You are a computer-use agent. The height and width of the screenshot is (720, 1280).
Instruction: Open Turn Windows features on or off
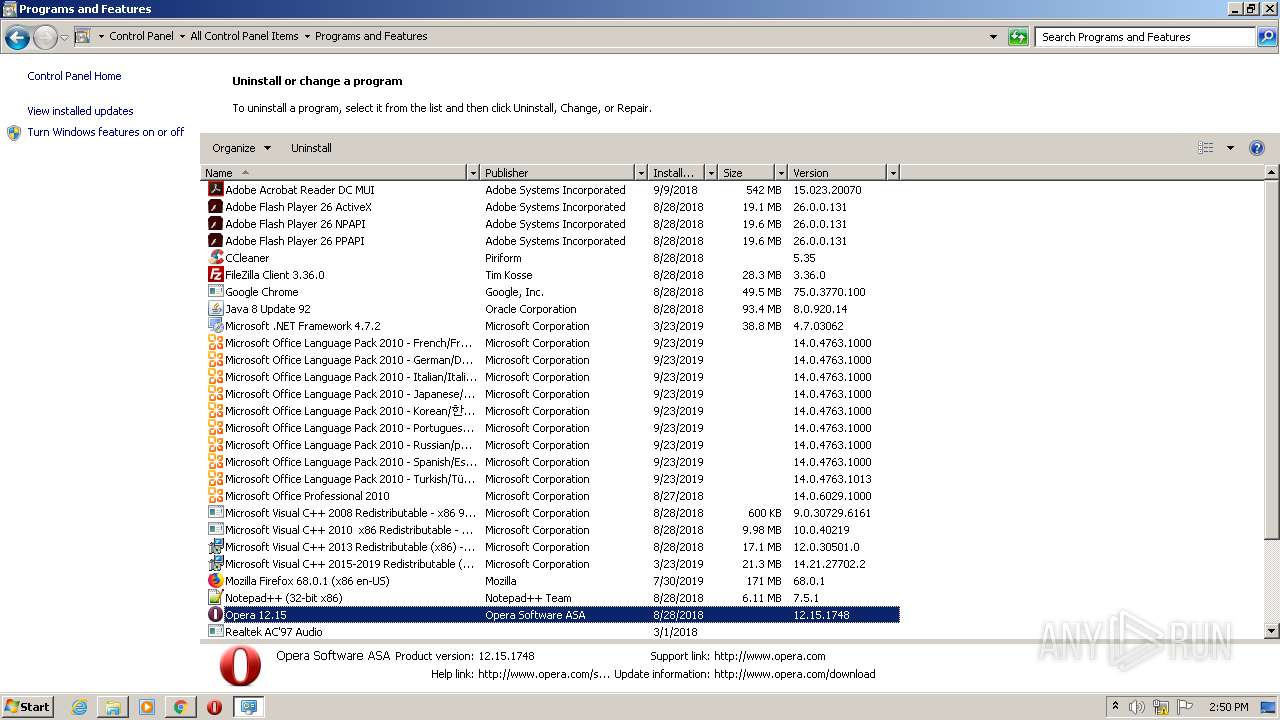(106, 132)
